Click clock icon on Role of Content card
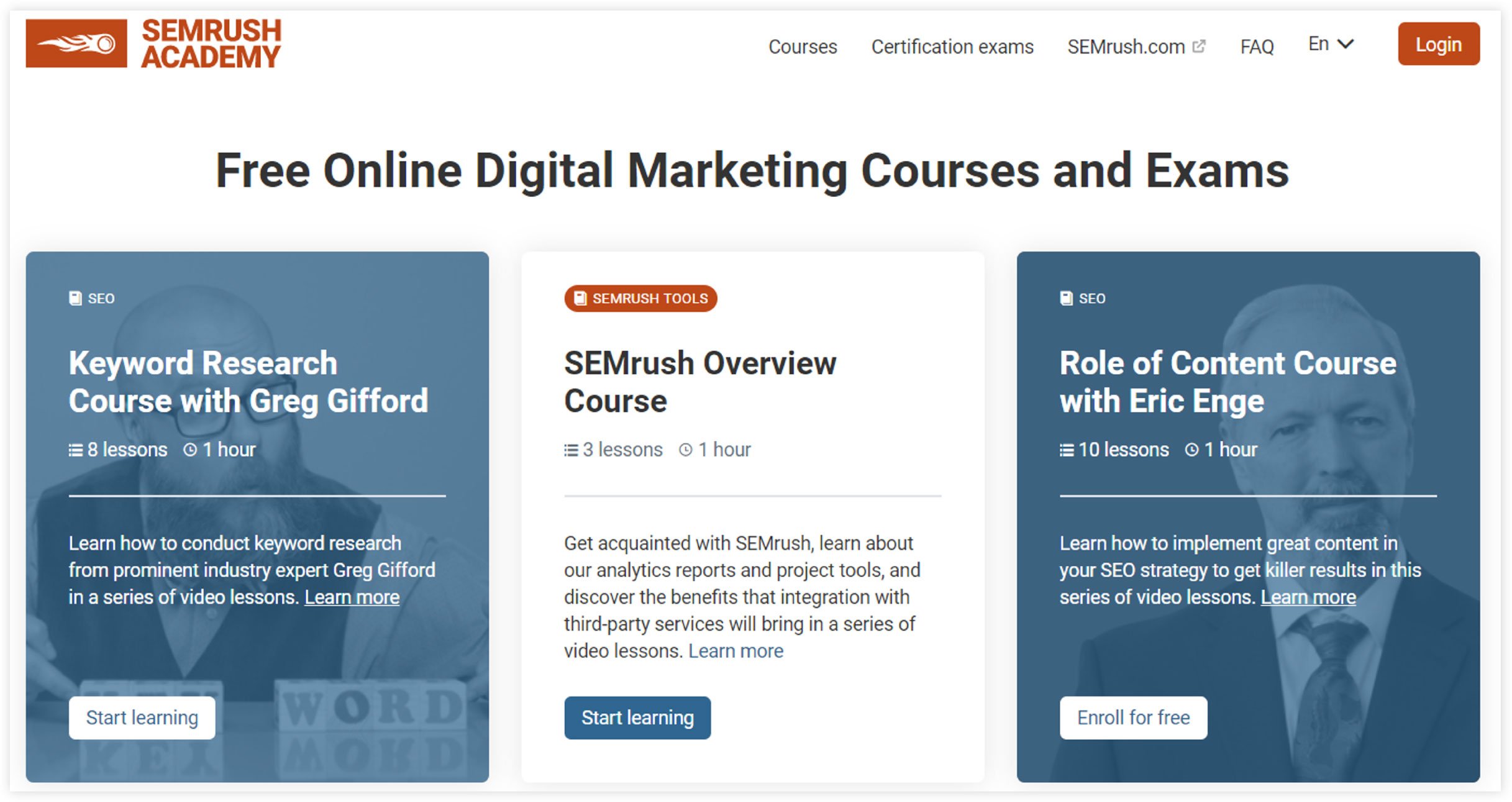The height and width of the screenshot is (802, 1512). click(x=1191, y=449)
